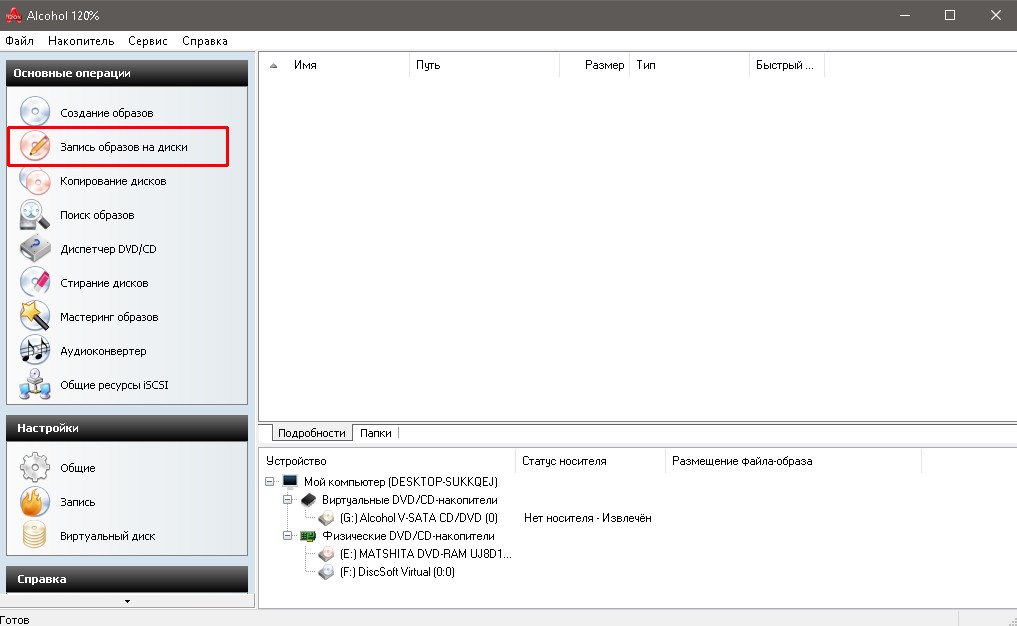Expand the Справка panel header in sidebar
The image size is (1017, 626).
[127, 579]
